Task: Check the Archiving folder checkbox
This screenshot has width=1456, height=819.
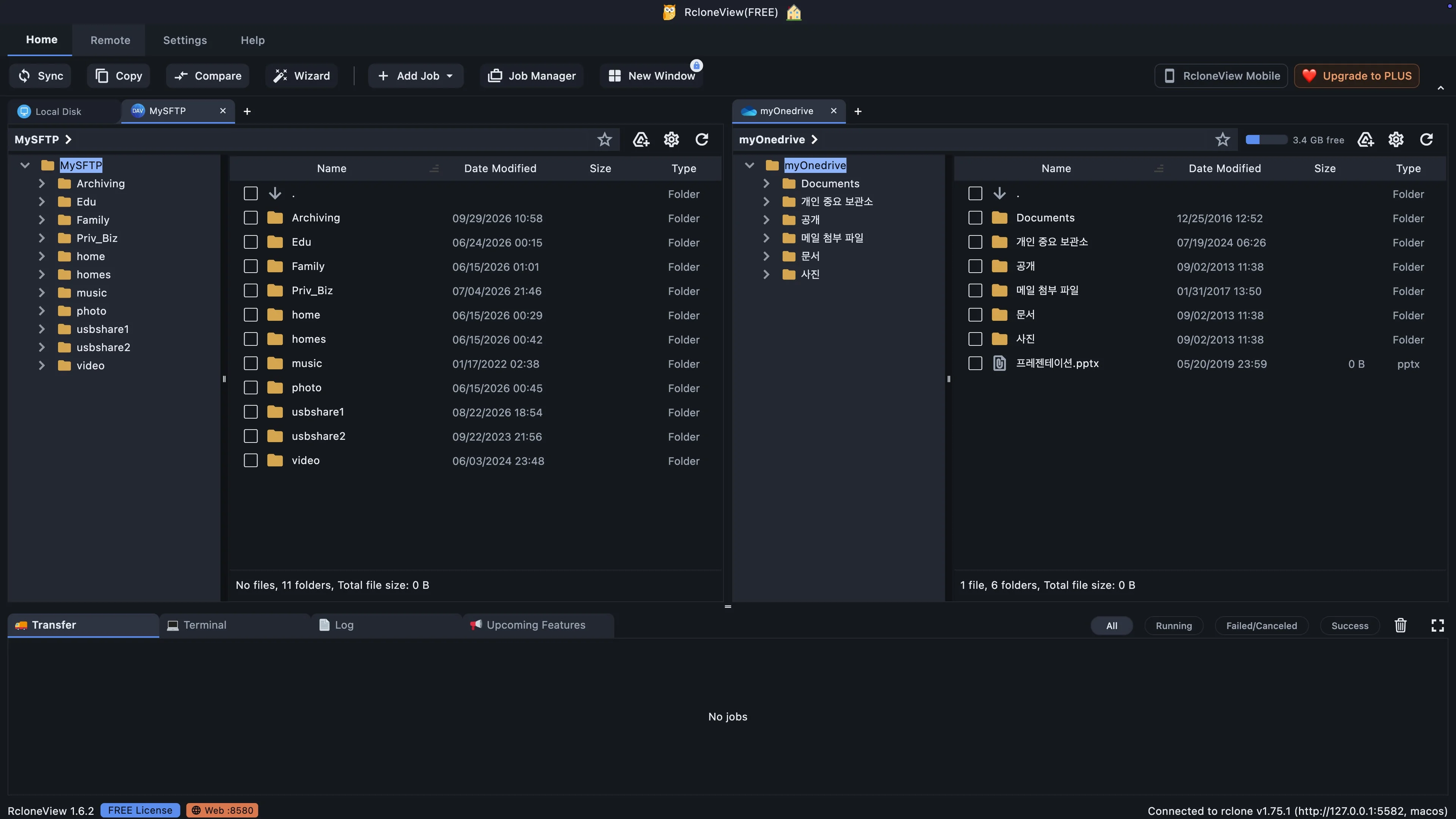Action: pyautogui.click(x=250, y=218)
